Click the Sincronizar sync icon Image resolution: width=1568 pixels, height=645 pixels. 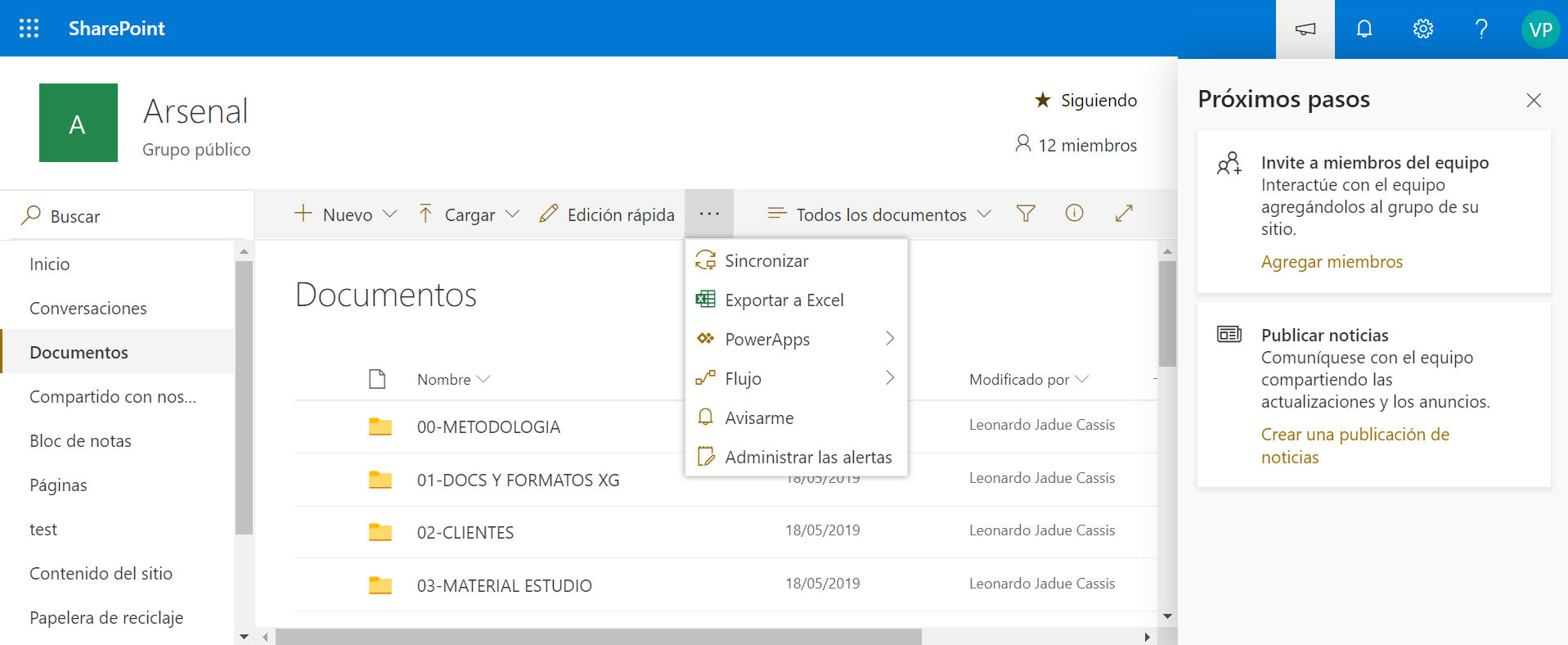click(705, 260)
